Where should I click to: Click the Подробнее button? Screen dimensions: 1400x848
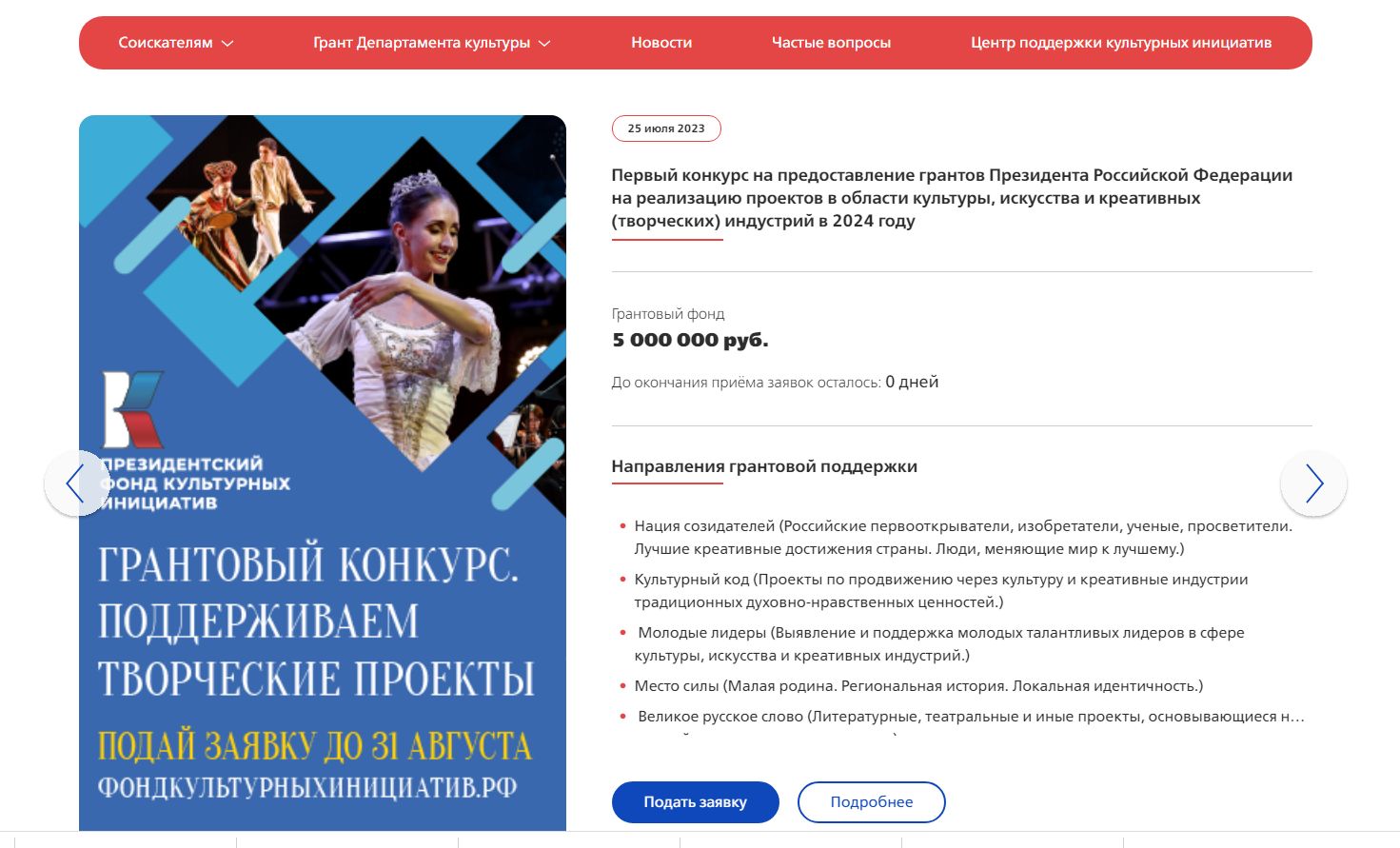point(872,802)
